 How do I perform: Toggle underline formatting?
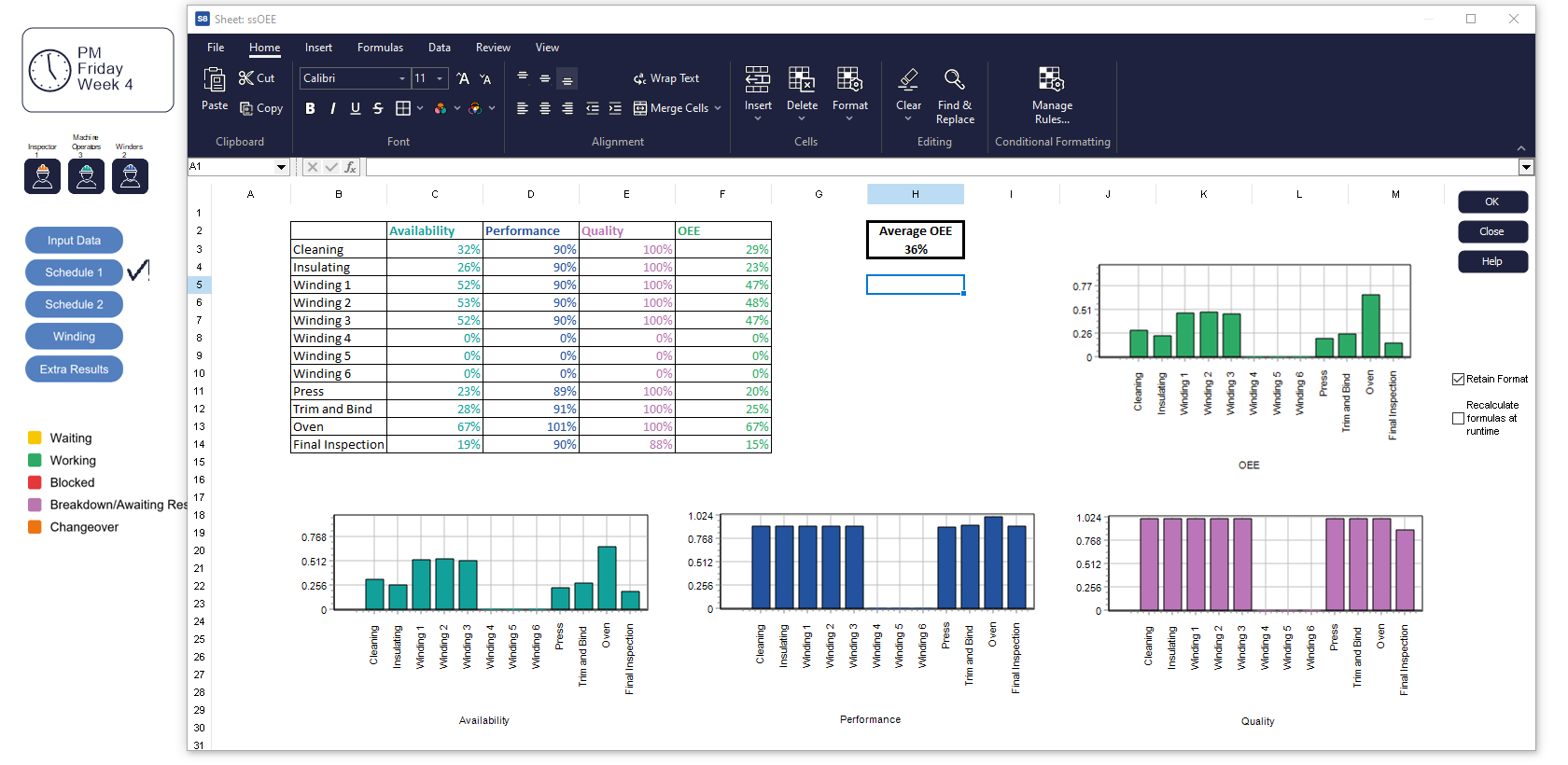356,108
